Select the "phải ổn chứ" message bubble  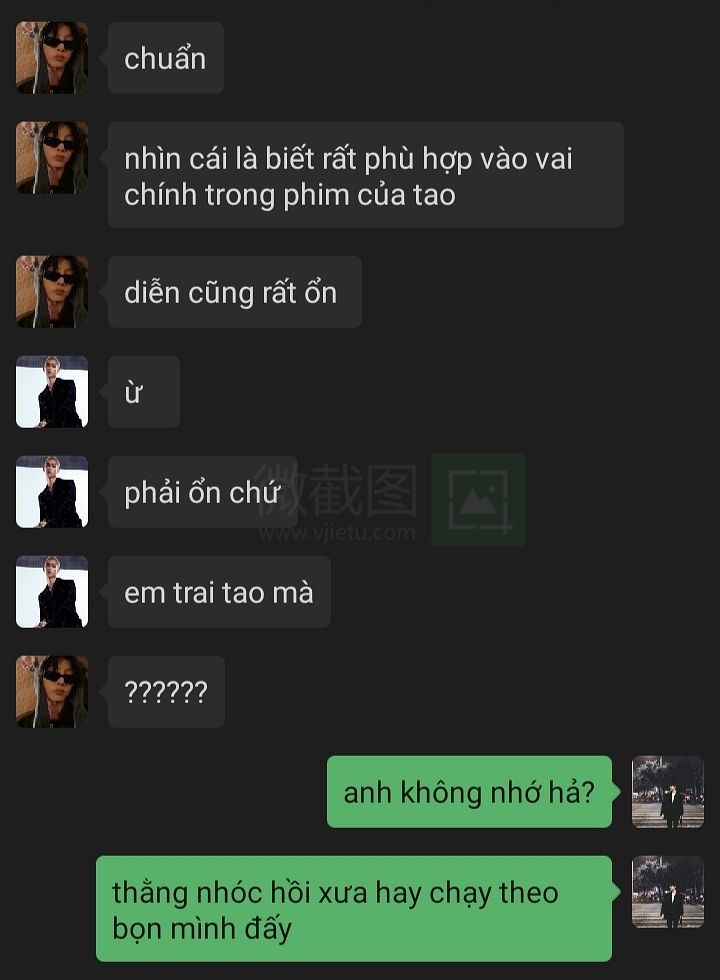[x=202, y=491]
